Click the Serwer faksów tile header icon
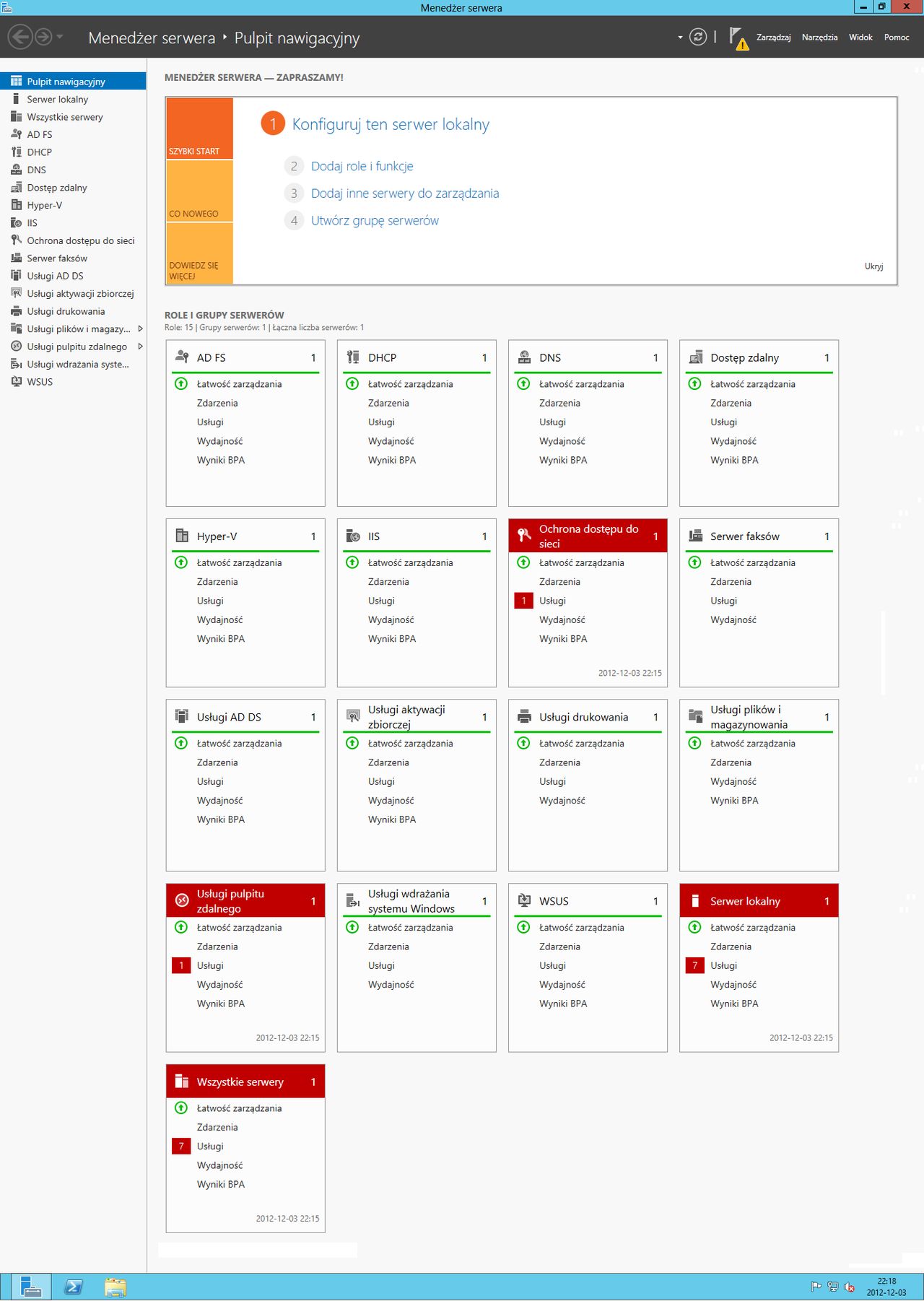Screen dimensions: 924x1301 pyautogui.click(x=696, y=536)
